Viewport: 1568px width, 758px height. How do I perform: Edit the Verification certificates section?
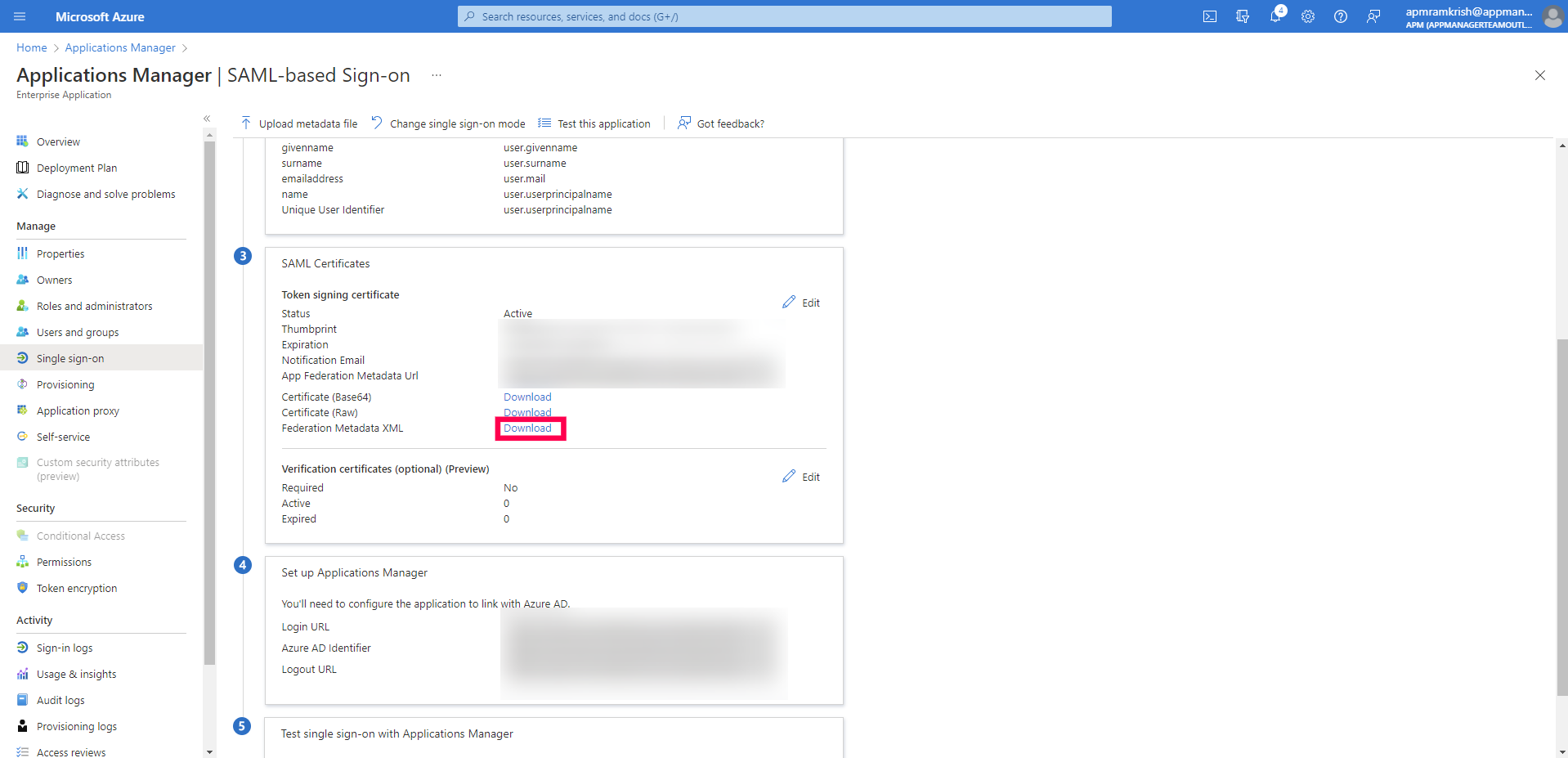pos(801,477)
